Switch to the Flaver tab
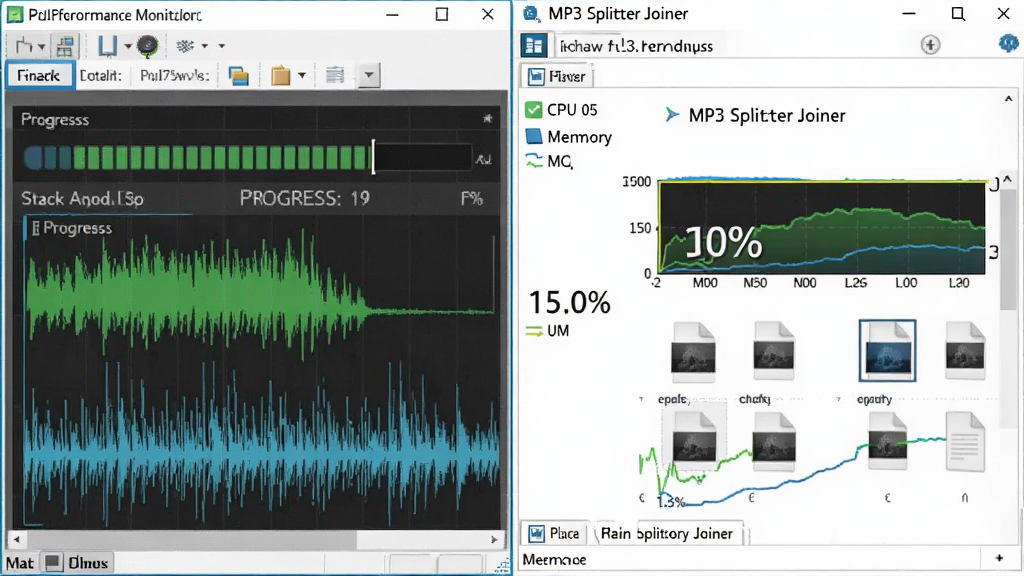This screenshot has height=576, width=1024. (x=556, y=76)
